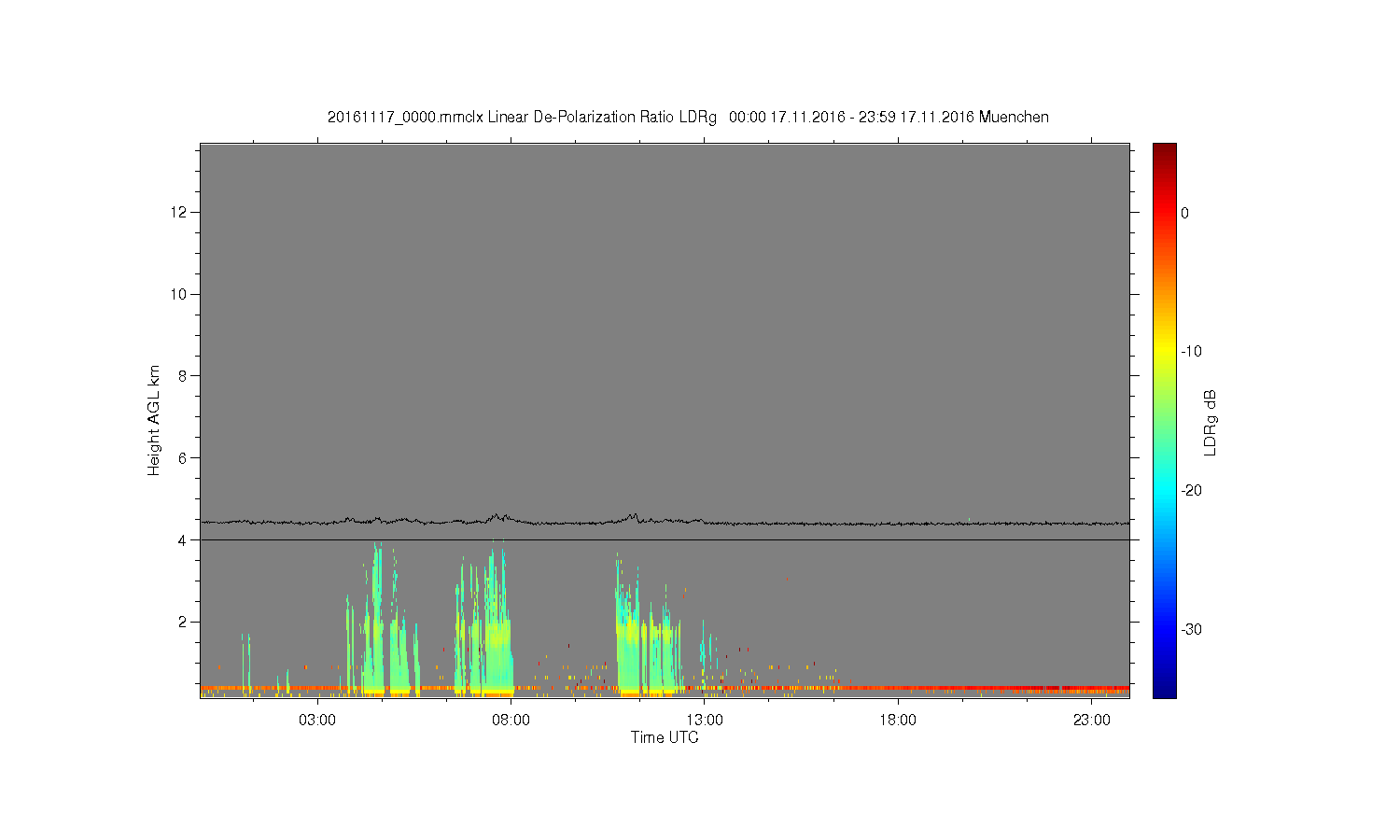Select the 23:00 time tick label
The image size is (1400, 840).
[1092, 721]
